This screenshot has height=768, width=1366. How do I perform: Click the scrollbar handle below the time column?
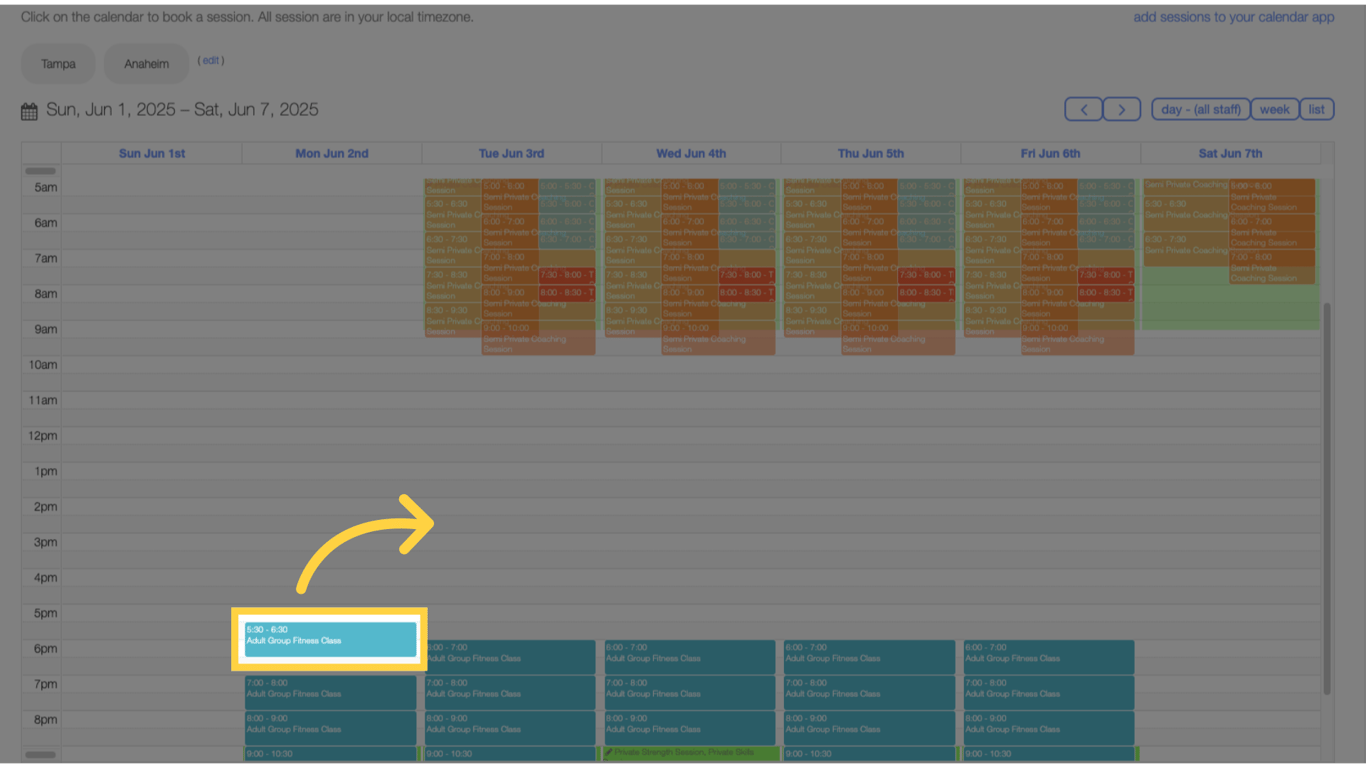(41, 755)
